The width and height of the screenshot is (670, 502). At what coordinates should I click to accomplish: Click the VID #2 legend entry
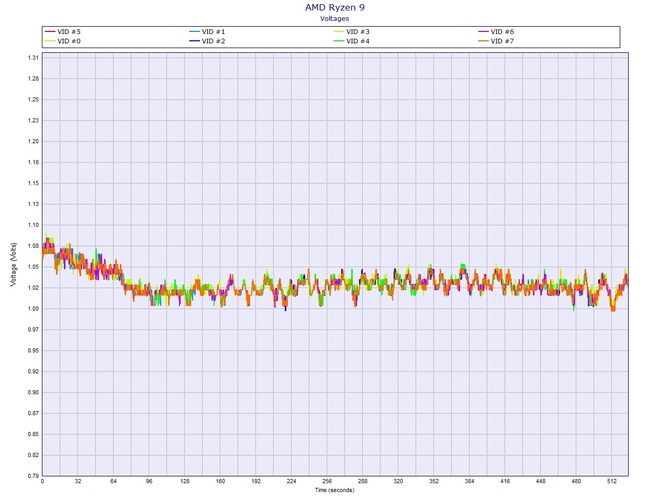207,41
